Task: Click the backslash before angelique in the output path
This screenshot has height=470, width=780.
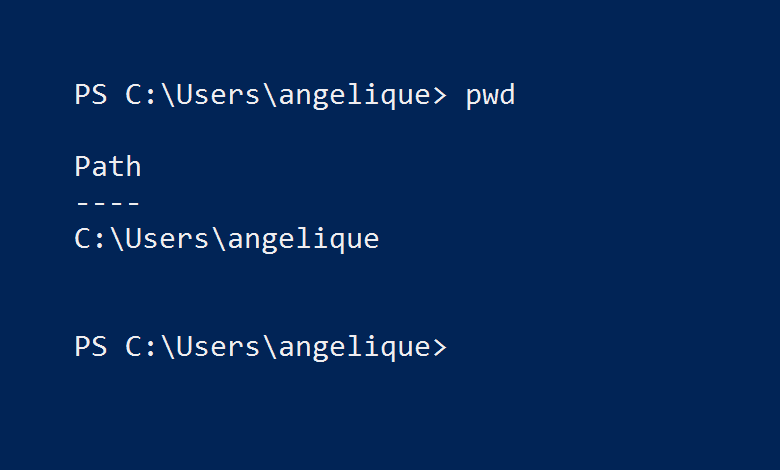Action: tap(218, 239)
